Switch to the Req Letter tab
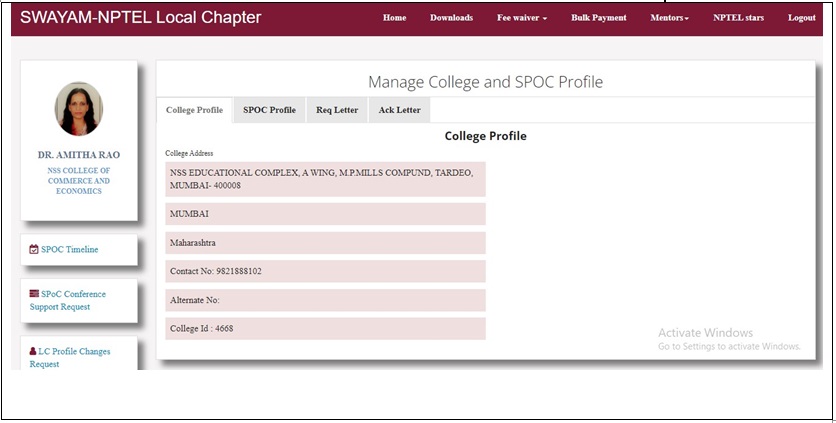Viewport: 836px width, 423px height. 337,110
